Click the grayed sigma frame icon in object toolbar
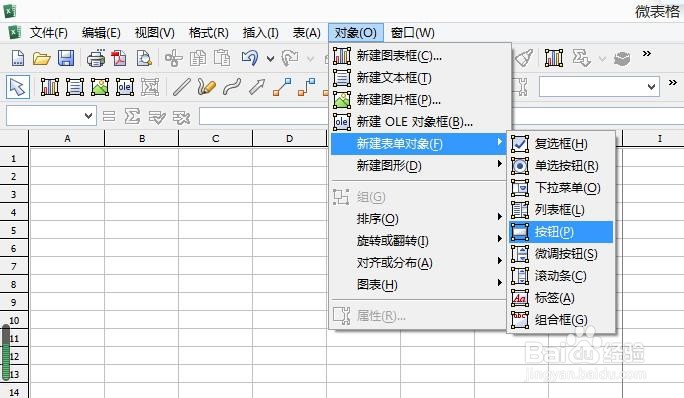684x398 pixels. point(150,87)
